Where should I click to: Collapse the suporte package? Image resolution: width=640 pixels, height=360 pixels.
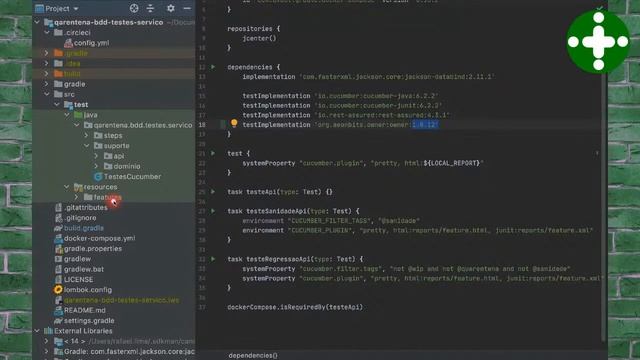pos(87,145)
